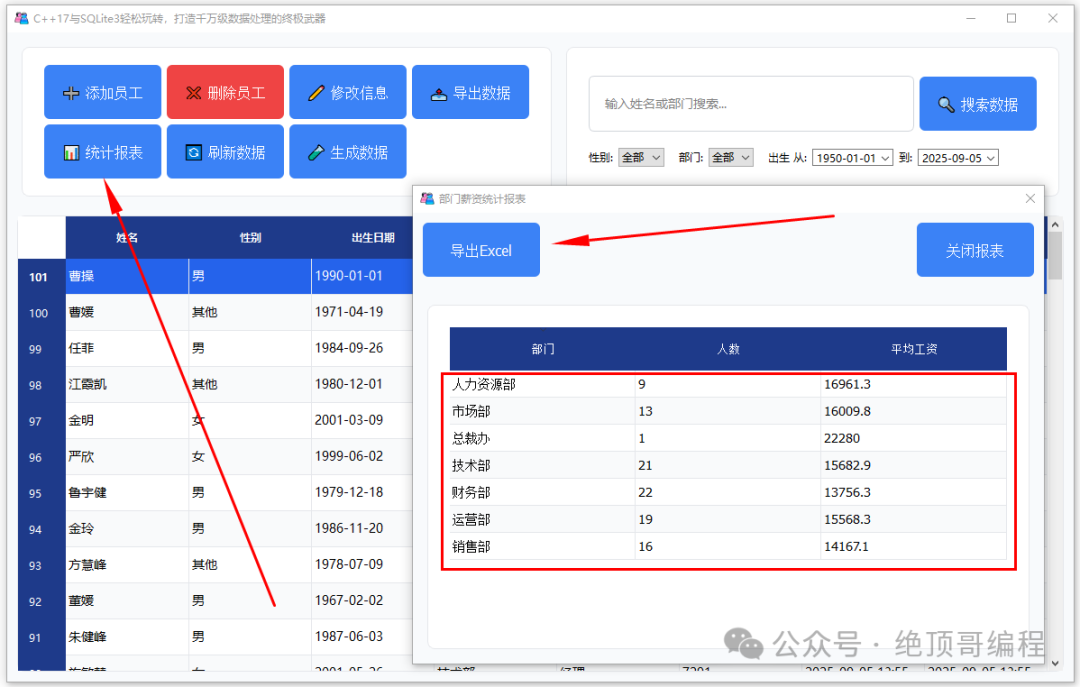The width and height of the screenshot is (1080, 687).
Task: Click the pencil icon on 修改信息
Action: (316, 93)
